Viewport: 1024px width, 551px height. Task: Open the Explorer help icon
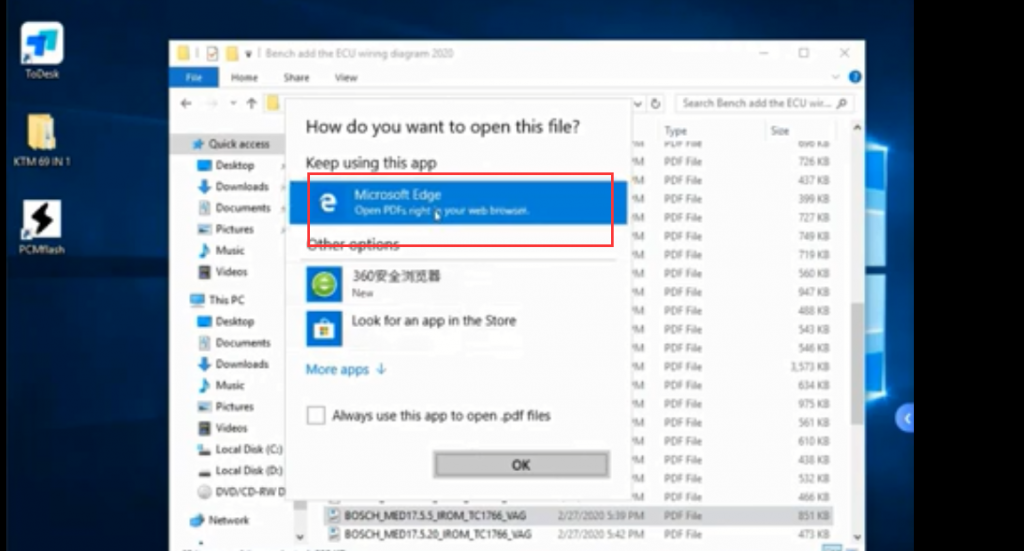point(854,77)
